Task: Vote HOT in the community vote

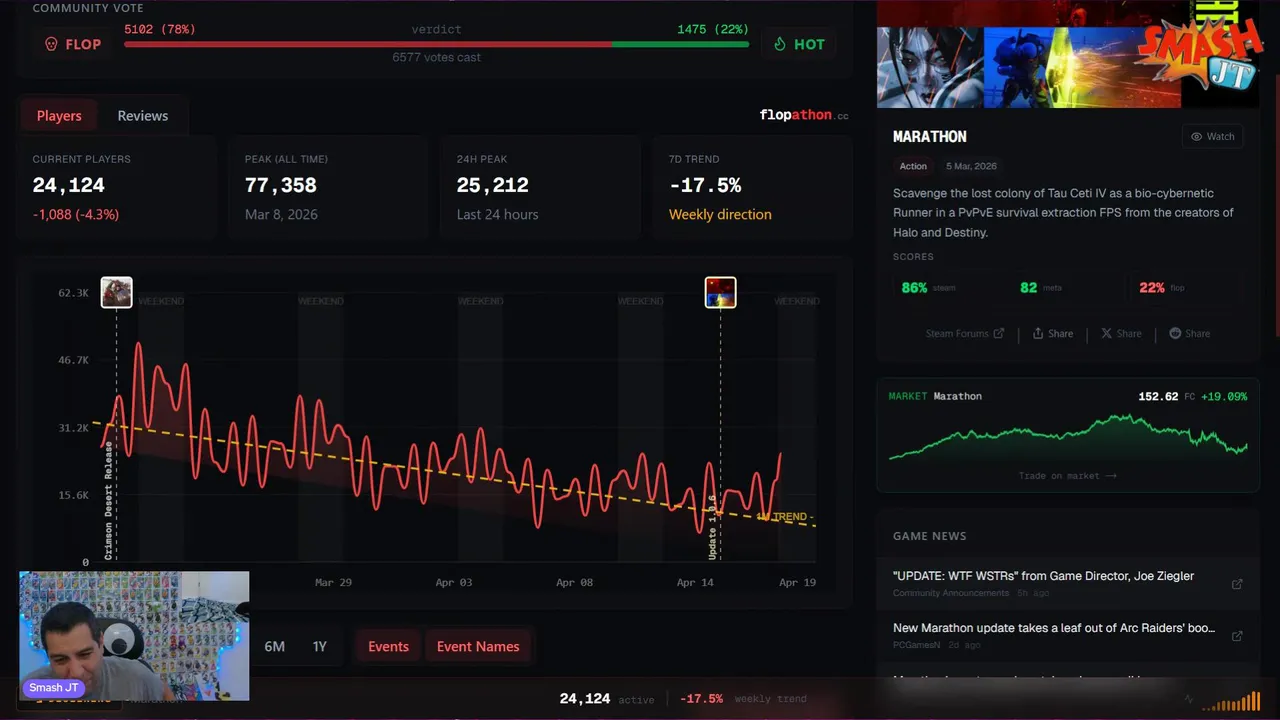Action: click(x=799, y=44)
